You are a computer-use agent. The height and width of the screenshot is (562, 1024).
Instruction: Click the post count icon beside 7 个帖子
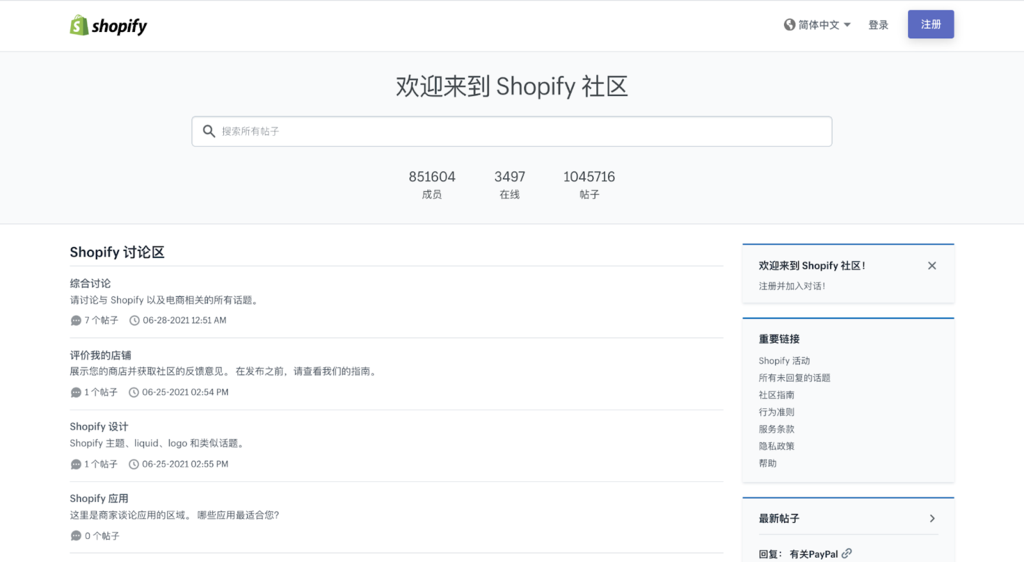click(x=76, y=320)
